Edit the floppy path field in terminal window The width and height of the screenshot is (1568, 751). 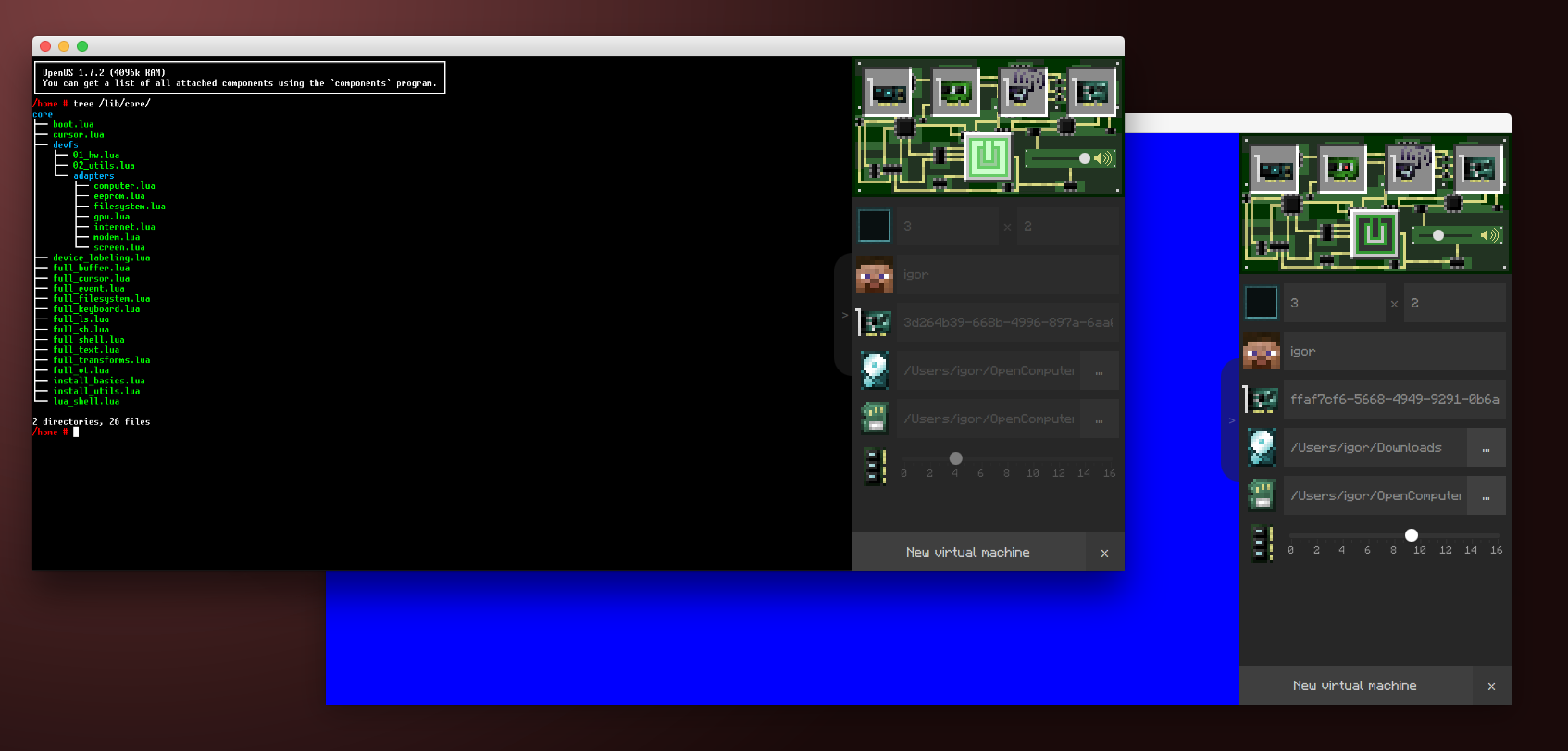click(x=988, y=419)
